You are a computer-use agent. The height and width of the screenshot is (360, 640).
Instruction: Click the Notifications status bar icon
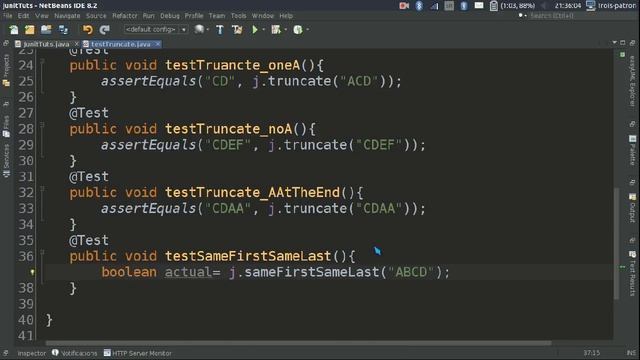(55, 353)
